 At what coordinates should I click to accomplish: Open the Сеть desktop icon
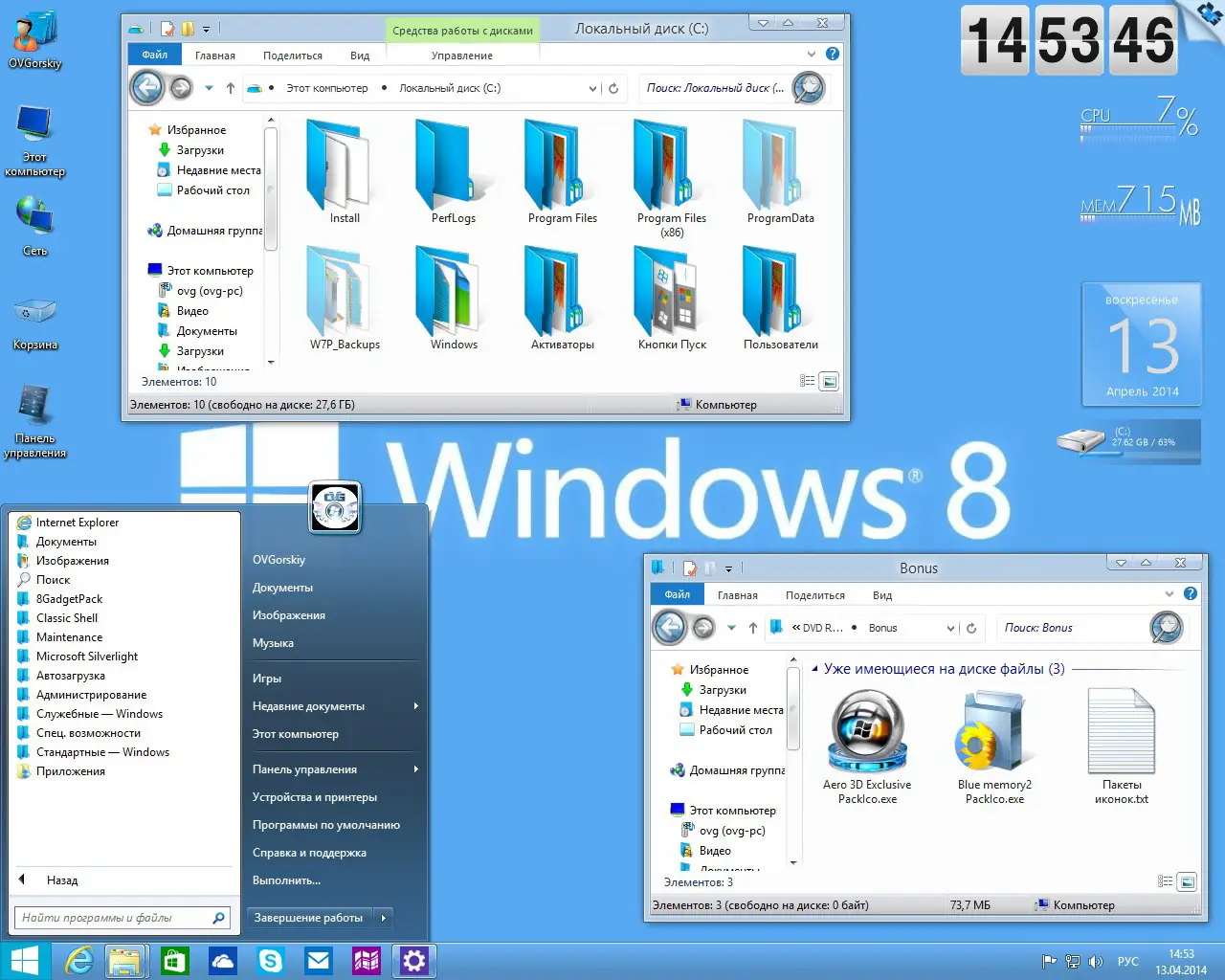35,227
